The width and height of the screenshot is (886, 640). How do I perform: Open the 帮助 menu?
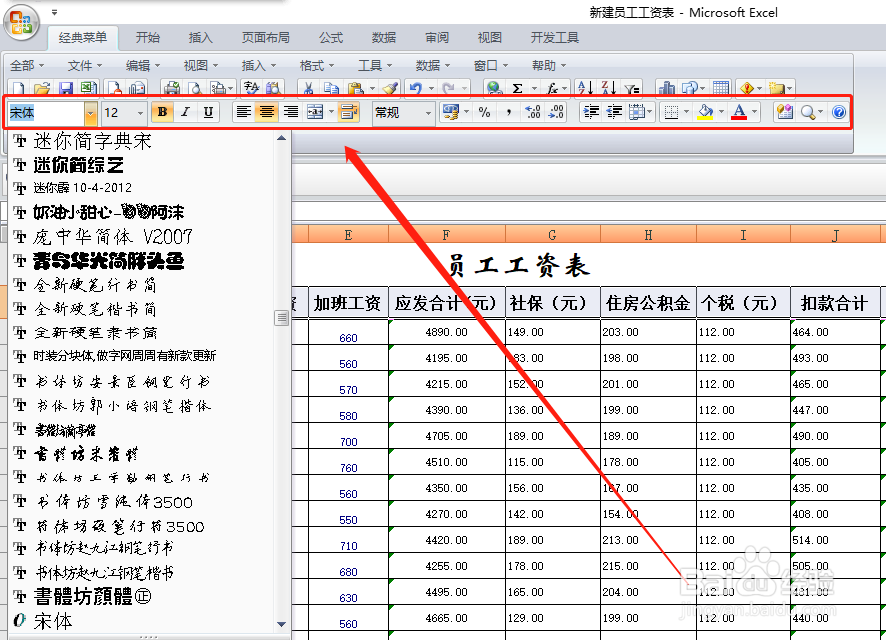[x=549, y=66]
